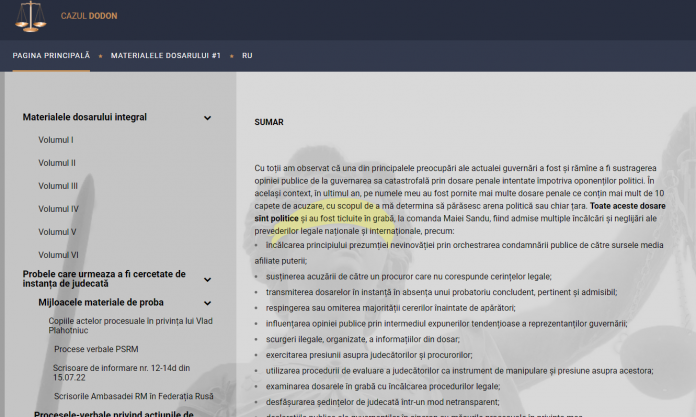This screenshot has height=417, width=696.
Task: Switch language to RU
Action: [x=247, y=56]
